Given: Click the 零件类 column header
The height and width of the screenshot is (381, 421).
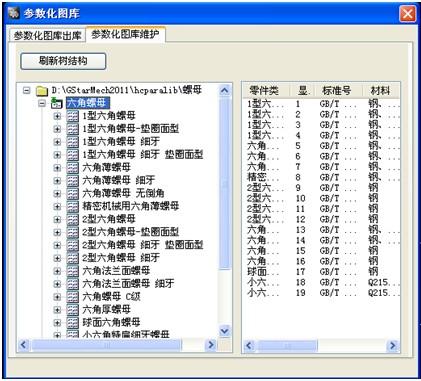Looking at the screenshot, I should 266,91.
